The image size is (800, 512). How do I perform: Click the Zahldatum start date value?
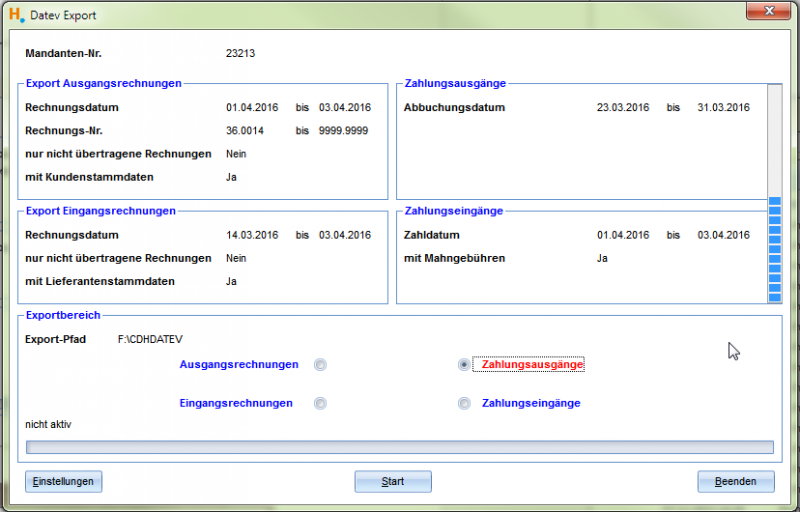pos(622,235)
